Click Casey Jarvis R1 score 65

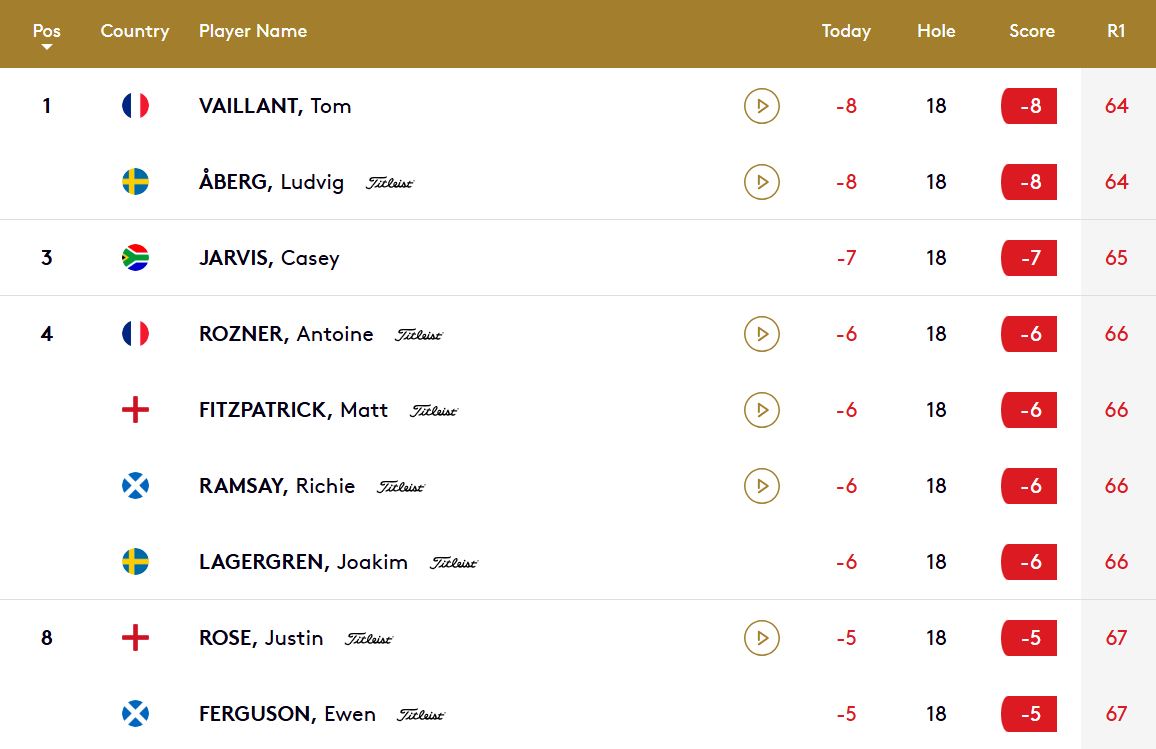(x=1116, y=258)
